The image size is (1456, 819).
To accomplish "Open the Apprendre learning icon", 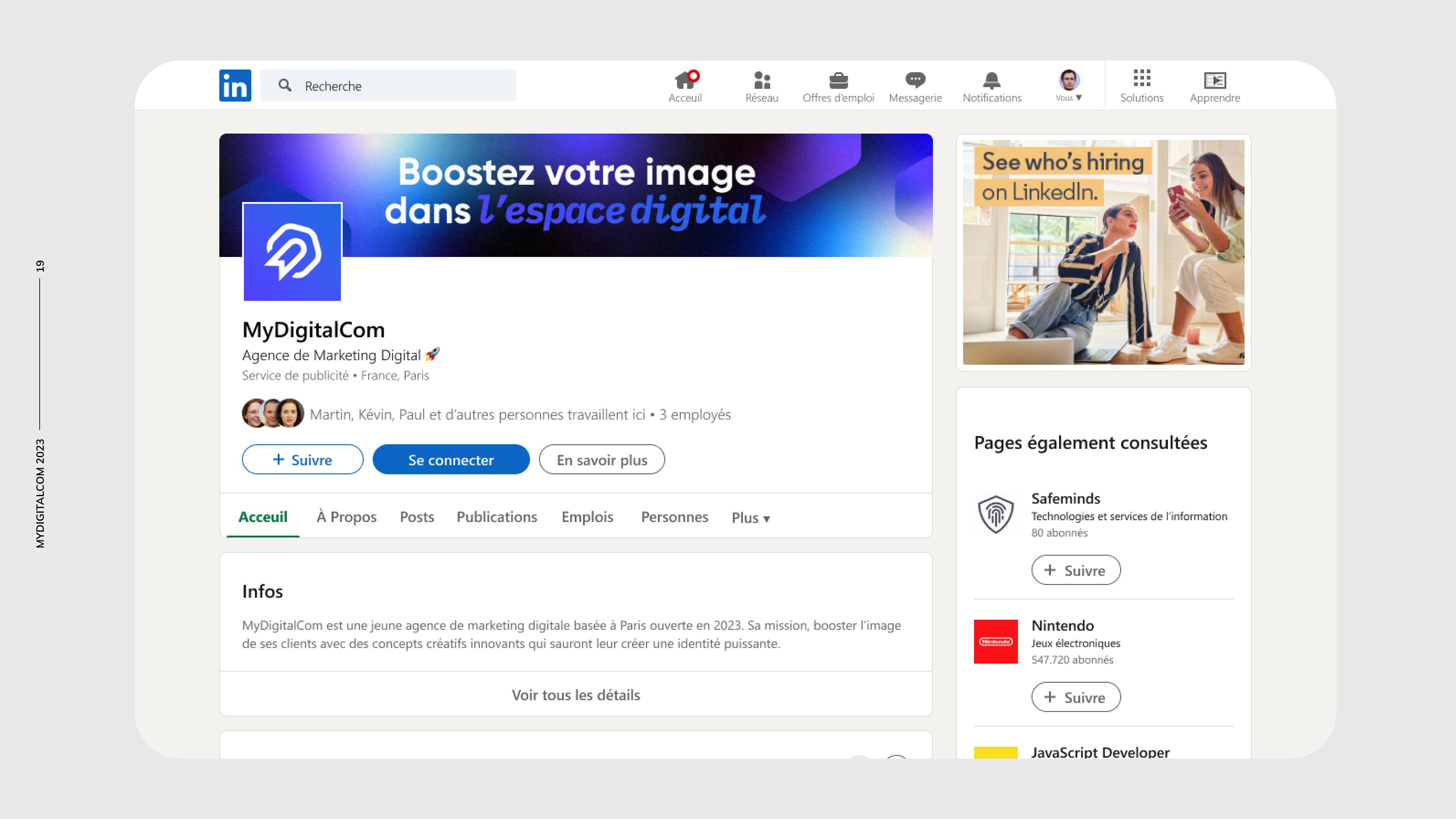I will click(x=1214, y=80).
